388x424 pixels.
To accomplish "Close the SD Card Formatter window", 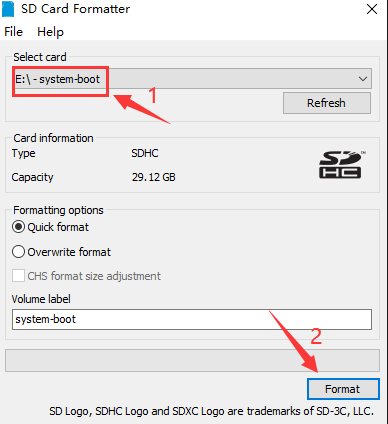I will coord(372,9).
